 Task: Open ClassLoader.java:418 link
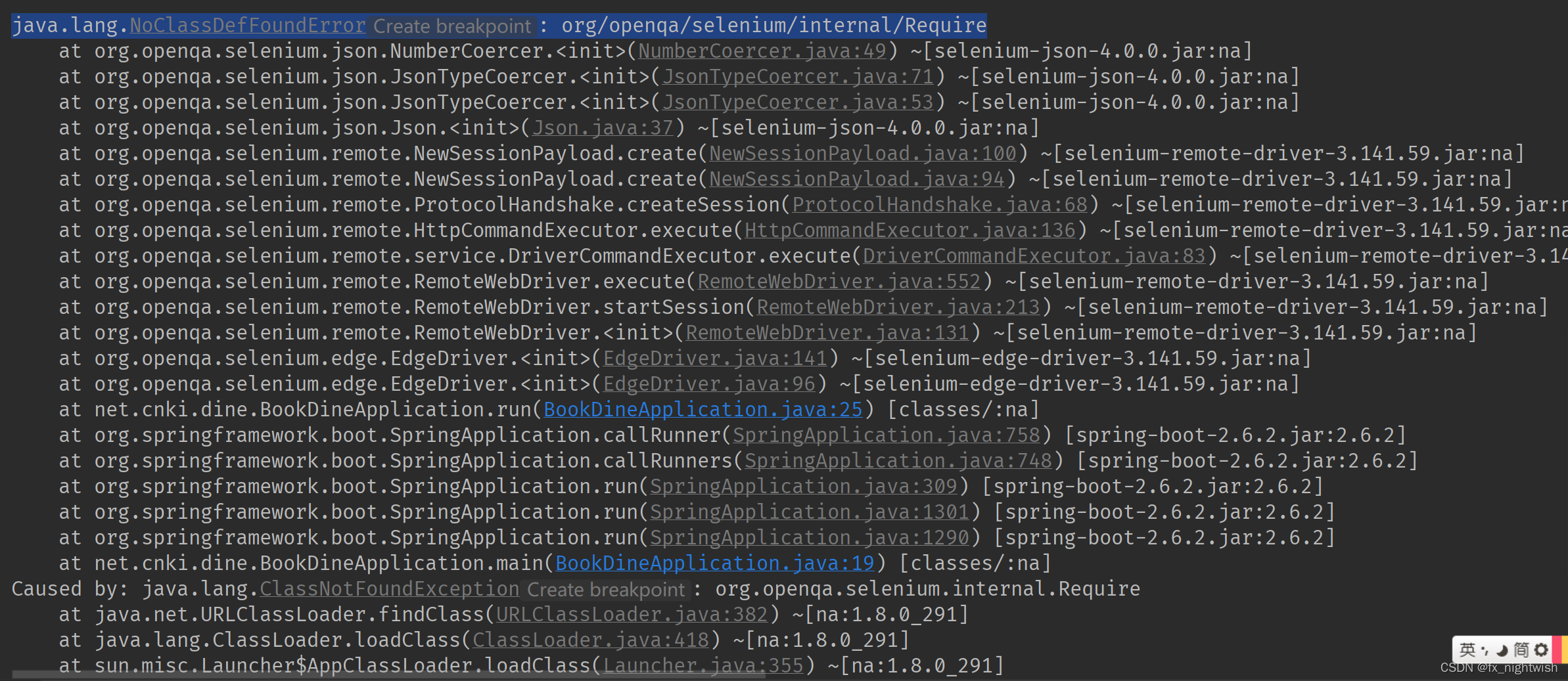tap(590, 640)
